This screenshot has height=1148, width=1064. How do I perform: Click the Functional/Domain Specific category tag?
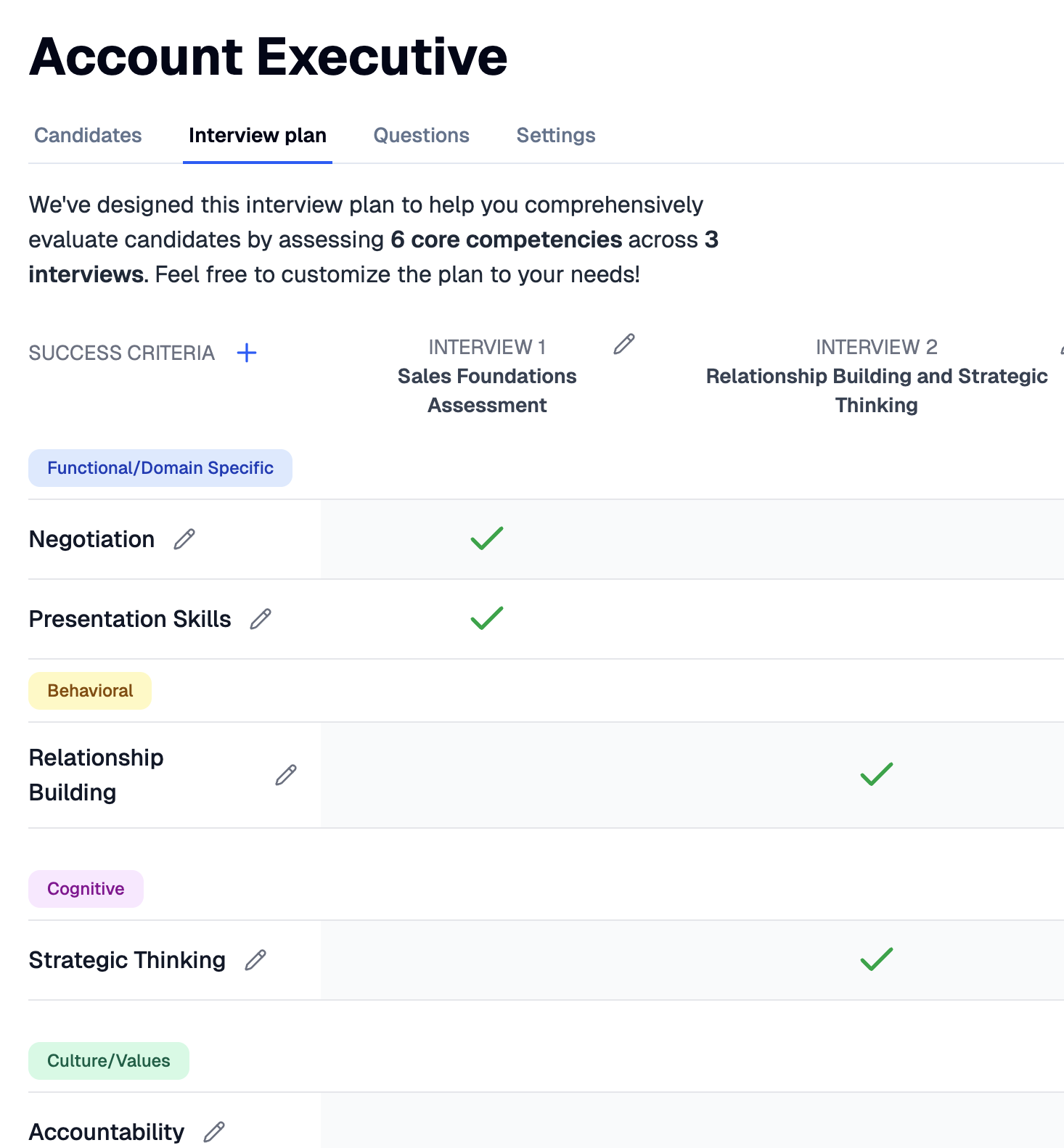coord(160,468)
